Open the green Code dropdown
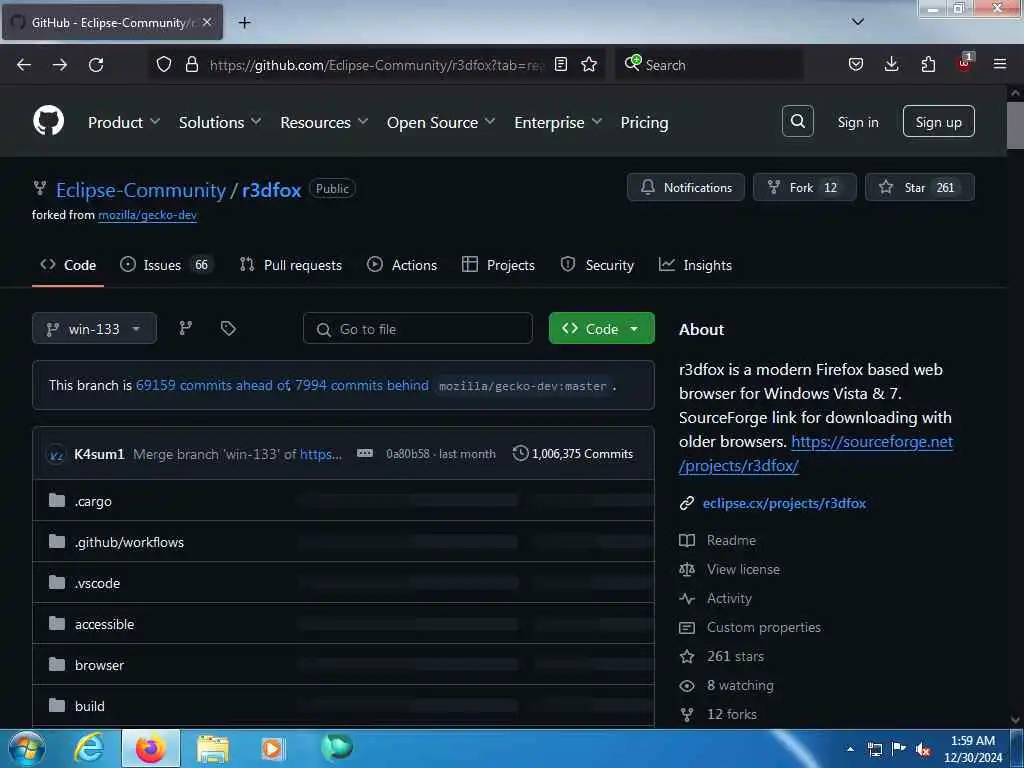 tap(601, 328)
